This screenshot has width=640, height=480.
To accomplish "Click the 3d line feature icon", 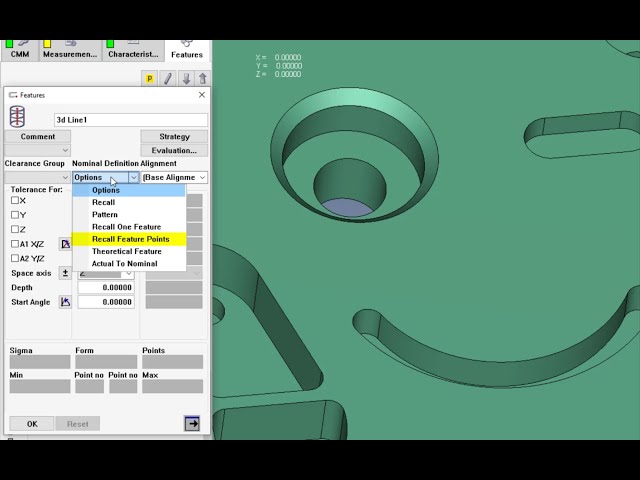I will click(17, 116).
